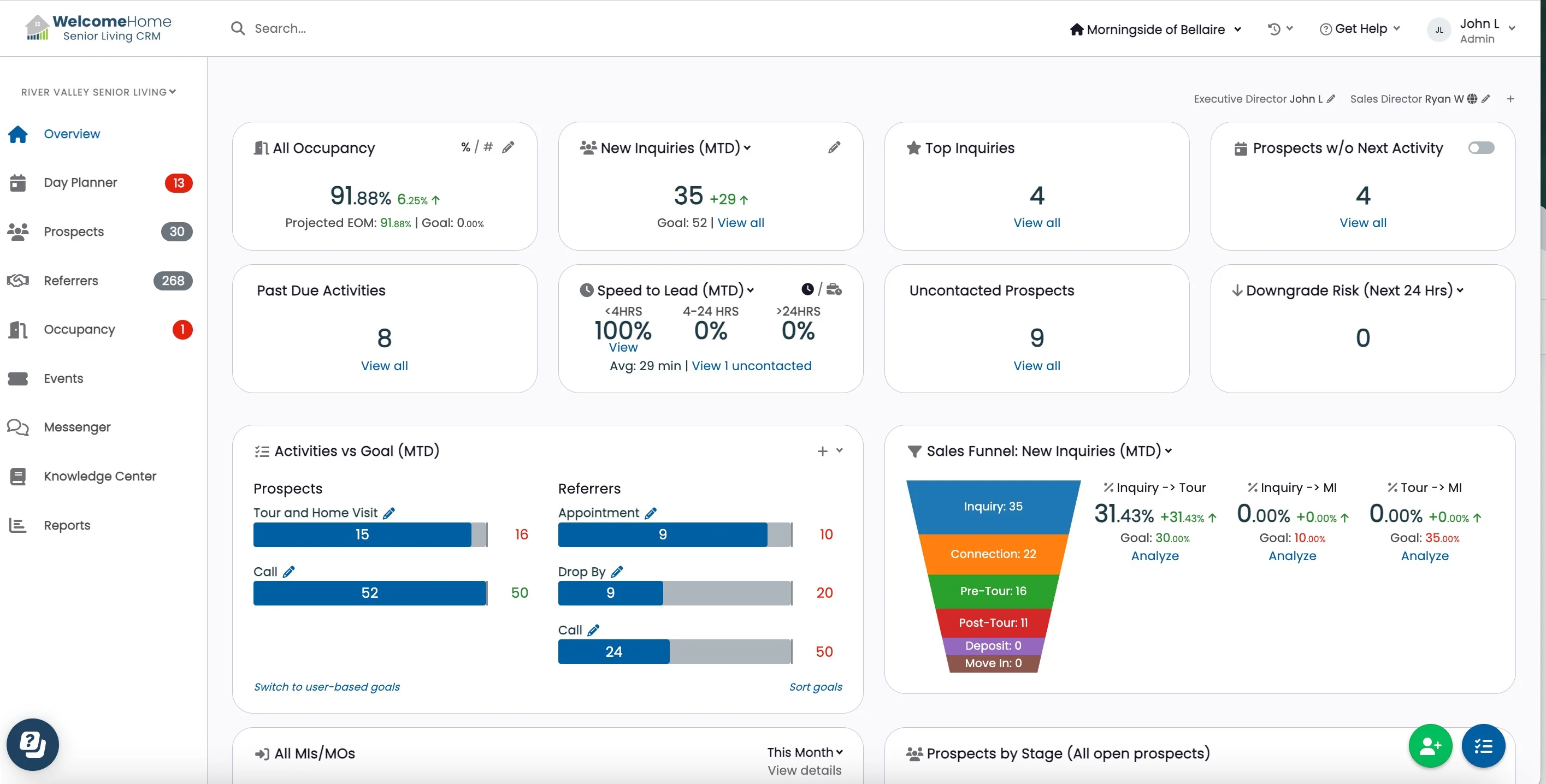Open Day Planner in the sidebar
Screen dimensions: 1546x784
click(80, 182)
